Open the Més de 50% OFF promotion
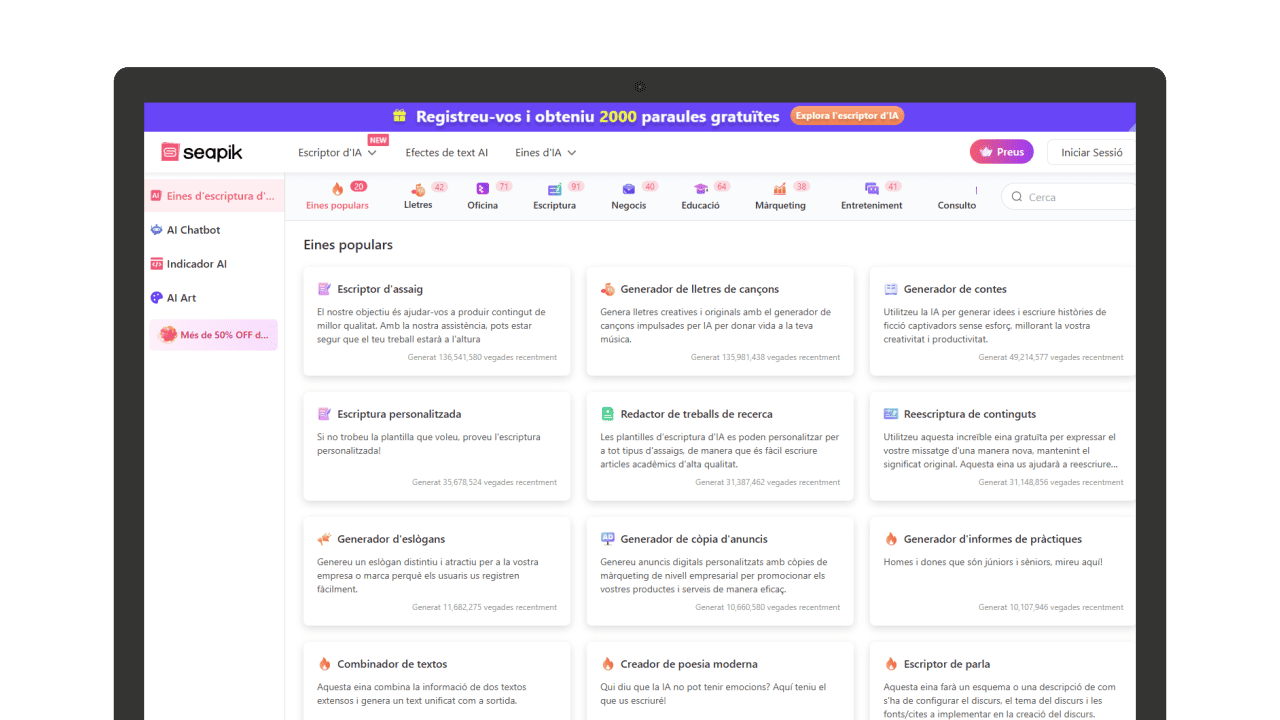The height and width of the screenshot is (720, 1280). (x=213, y=334)
